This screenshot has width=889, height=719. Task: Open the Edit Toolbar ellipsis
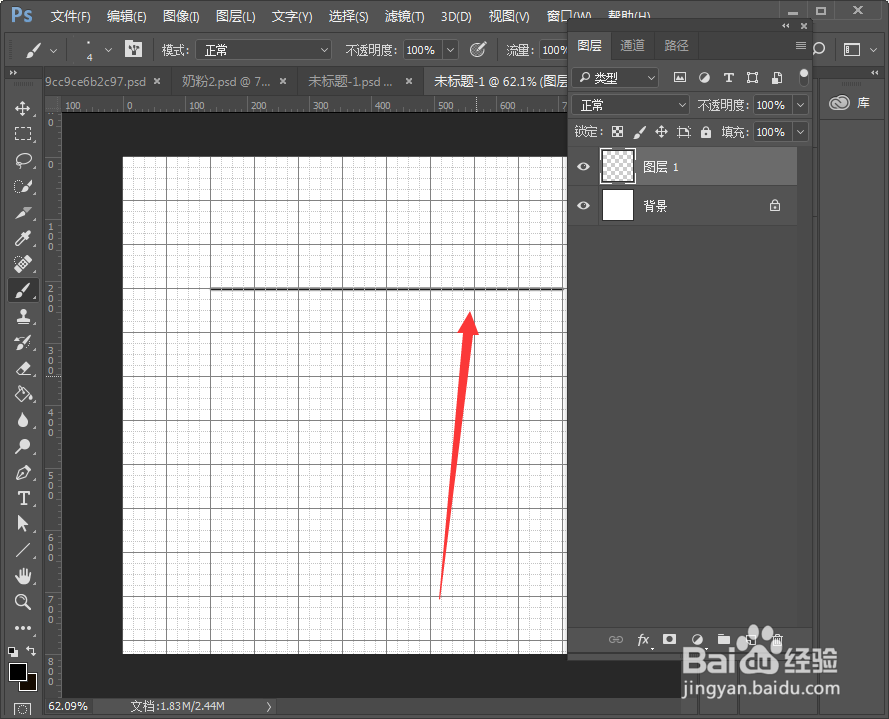coord(23,628)
